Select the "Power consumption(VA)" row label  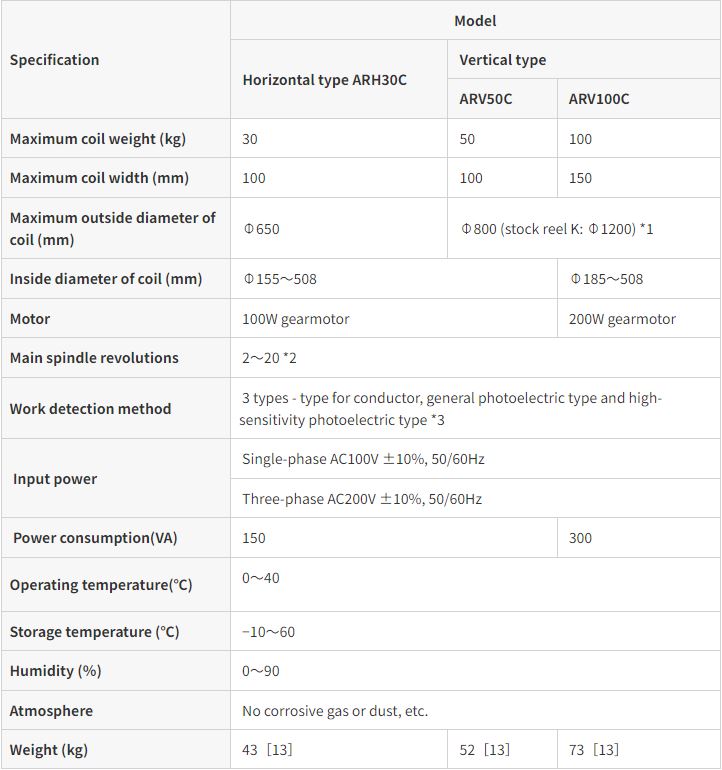point(95,538)
